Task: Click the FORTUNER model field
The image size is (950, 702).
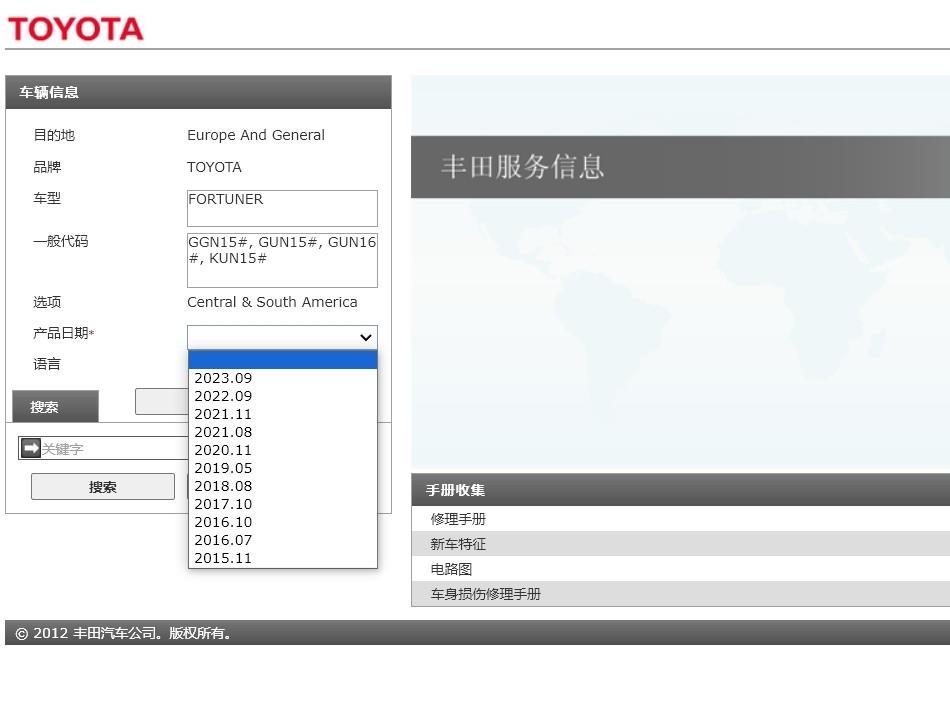Action: [282, 208]
